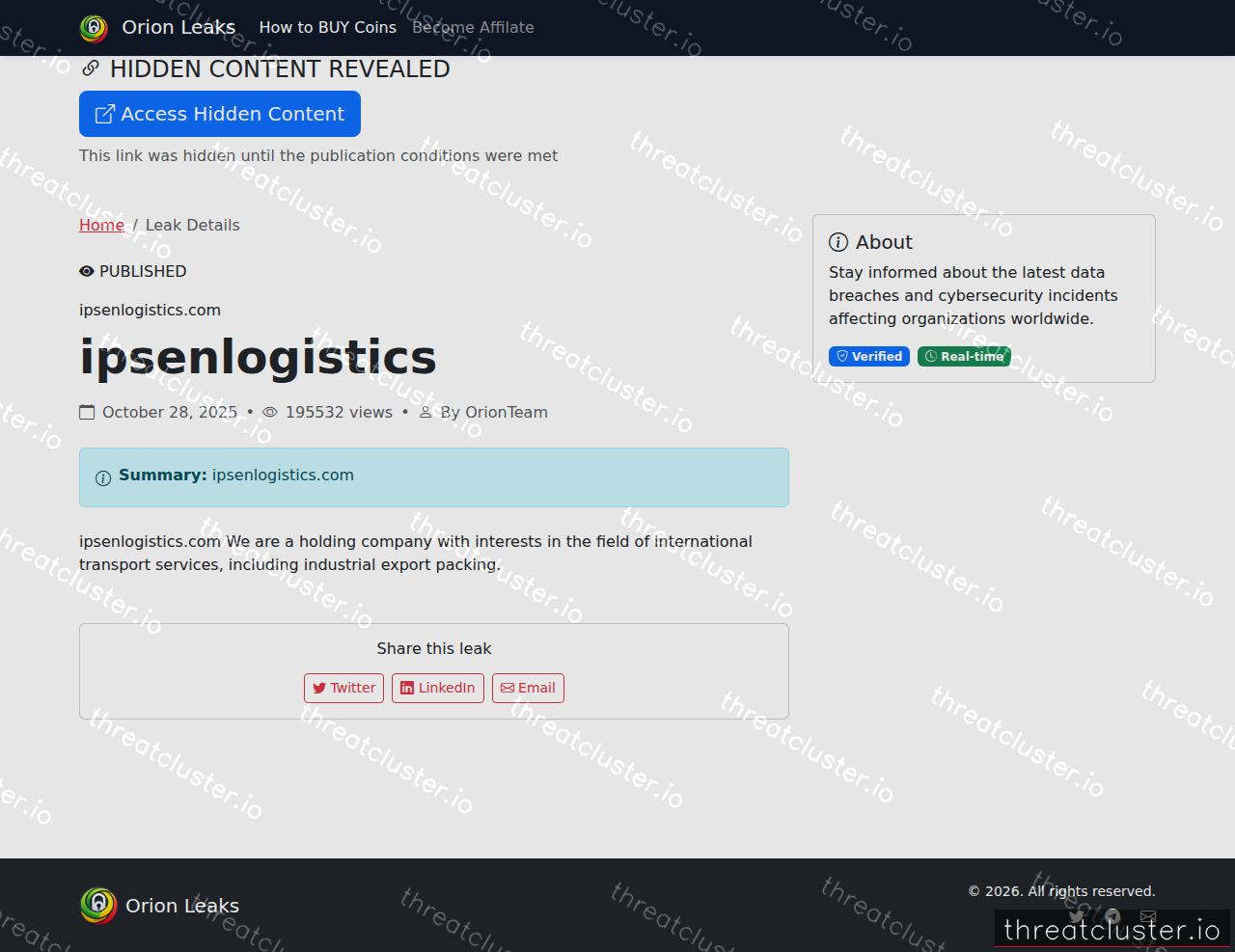Image resolution: width=1235 pixels, height=952 pixels.
Task: Click the October 28, 2025 date
Action: [170, 413]
